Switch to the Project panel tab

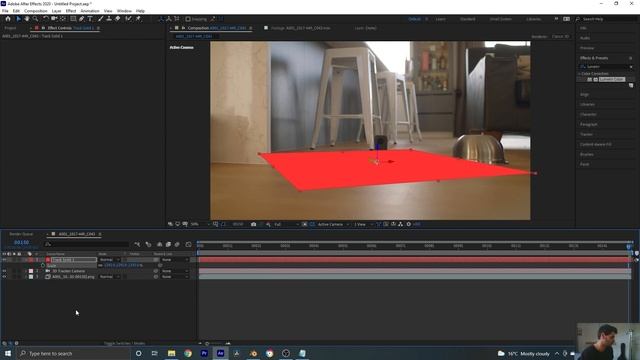point(10,28)
